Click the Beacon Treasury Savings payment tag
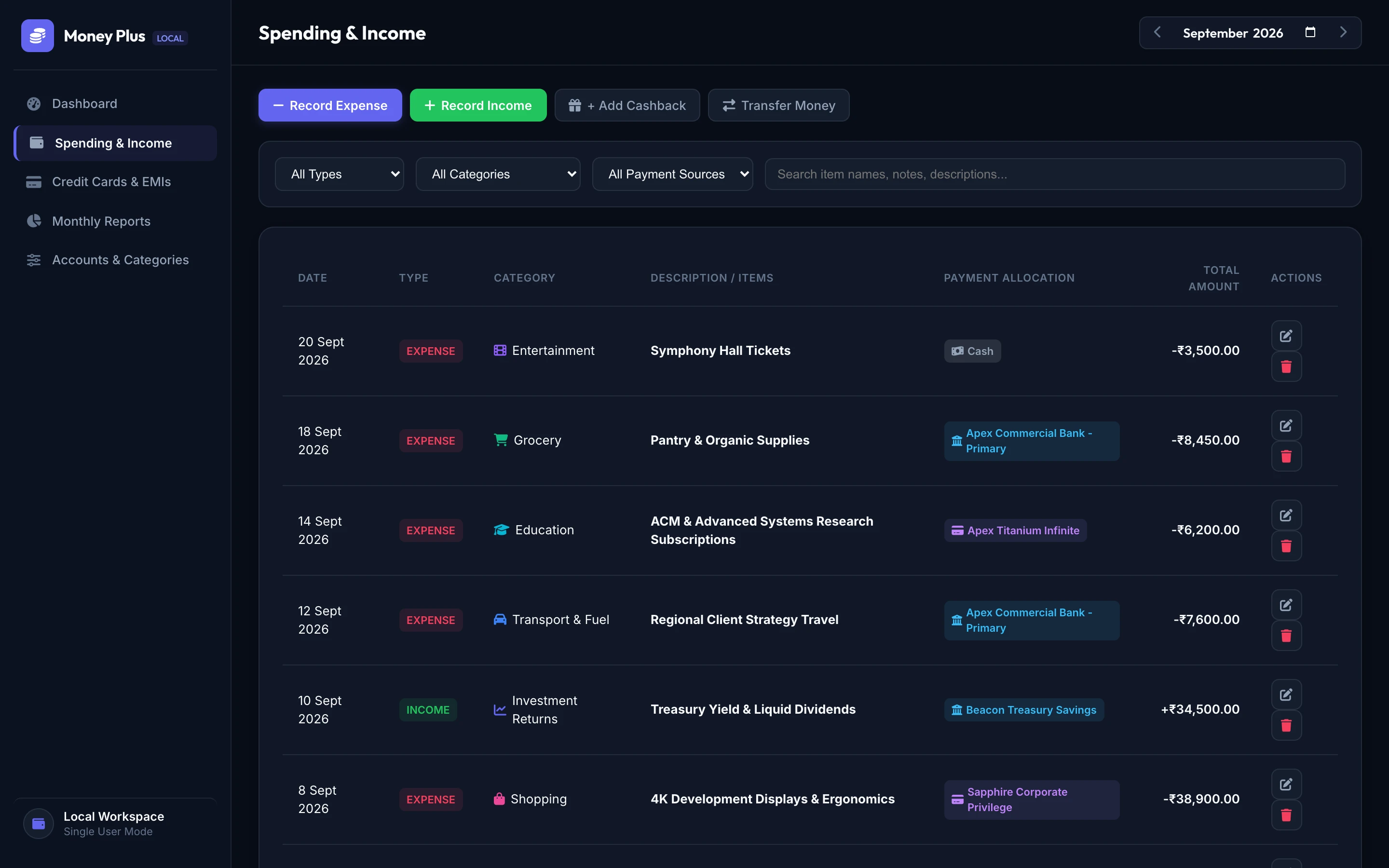Image resolution: width=1389 pixels, height=868 pixels. click(x=1024, y=710)
